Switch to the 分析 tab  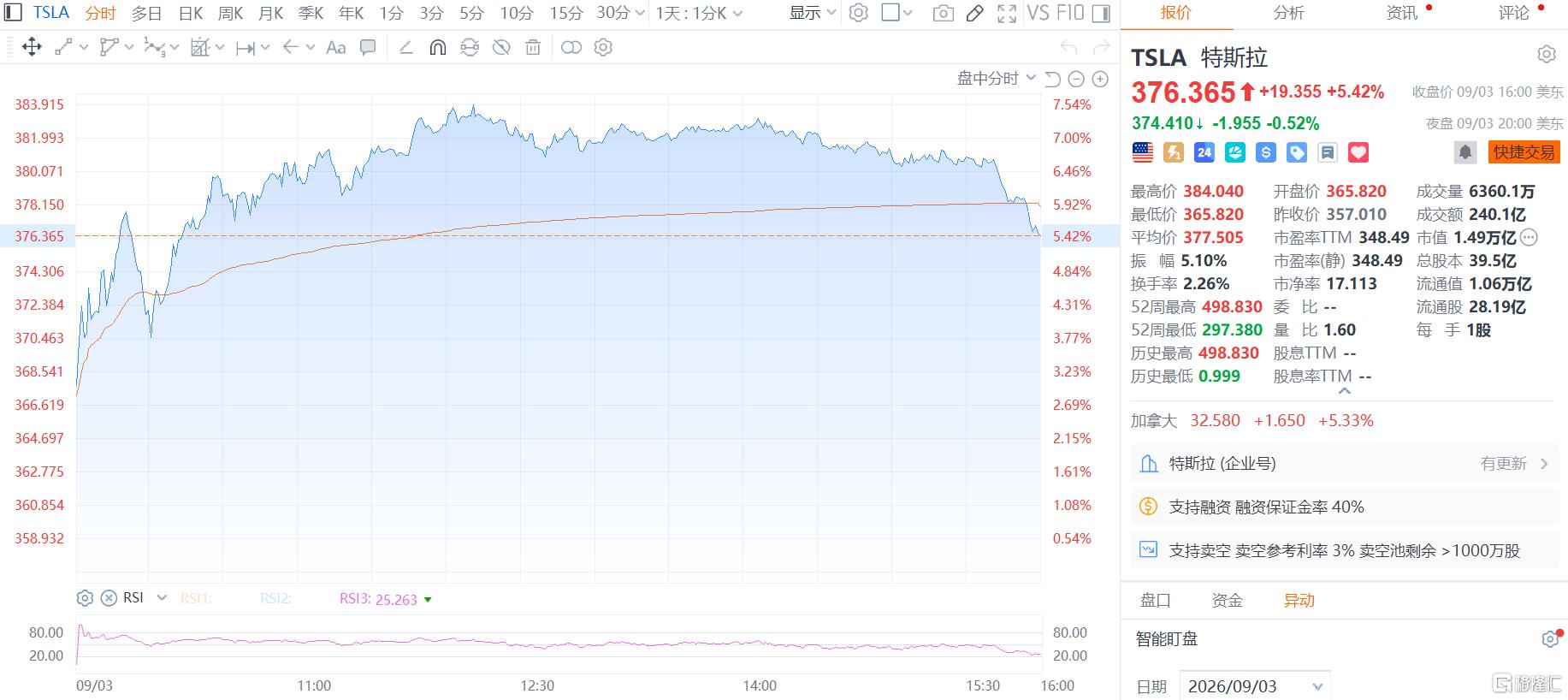click(1288, 13)
